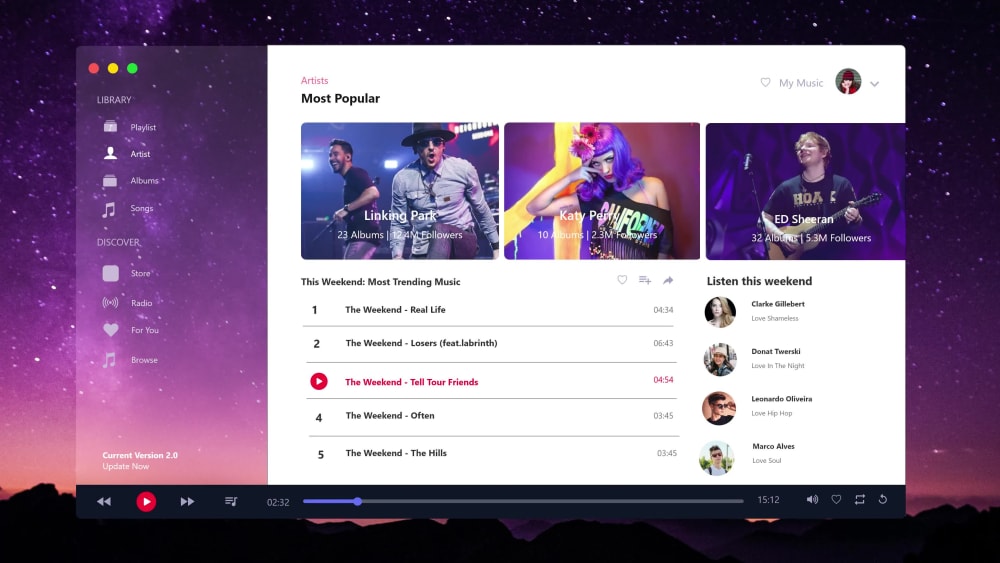Click the Artists breadcrumb link

pos(314,80)
